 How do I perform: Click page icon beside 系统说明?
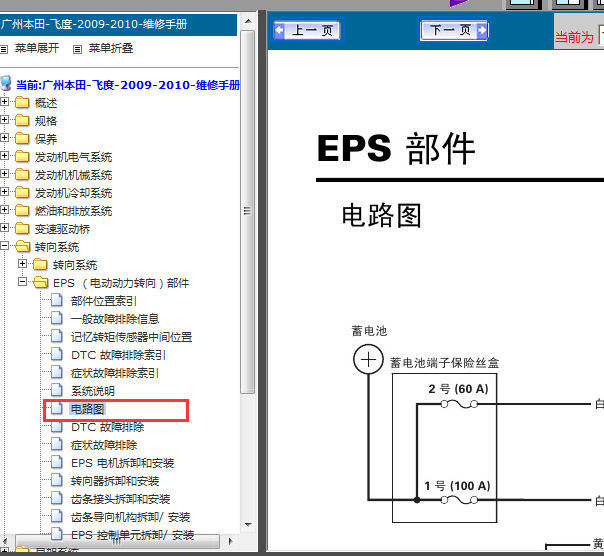[57, 390]
